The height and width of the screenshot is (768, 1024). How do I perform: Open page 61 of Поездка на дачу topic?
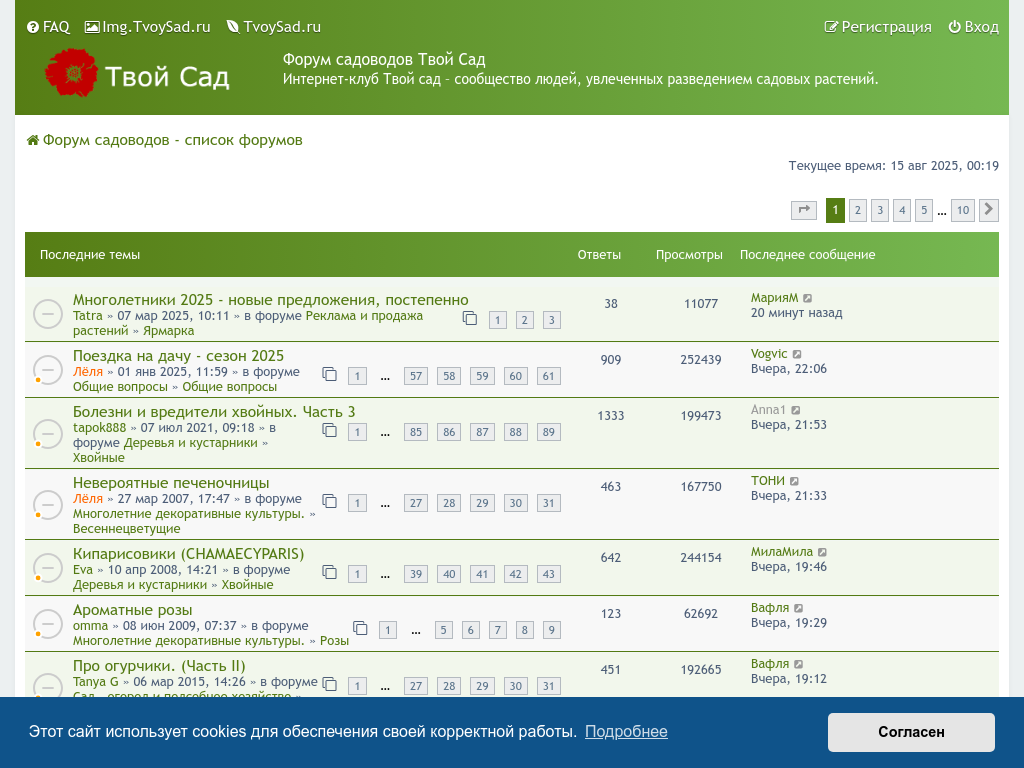[x=548, y=376]
